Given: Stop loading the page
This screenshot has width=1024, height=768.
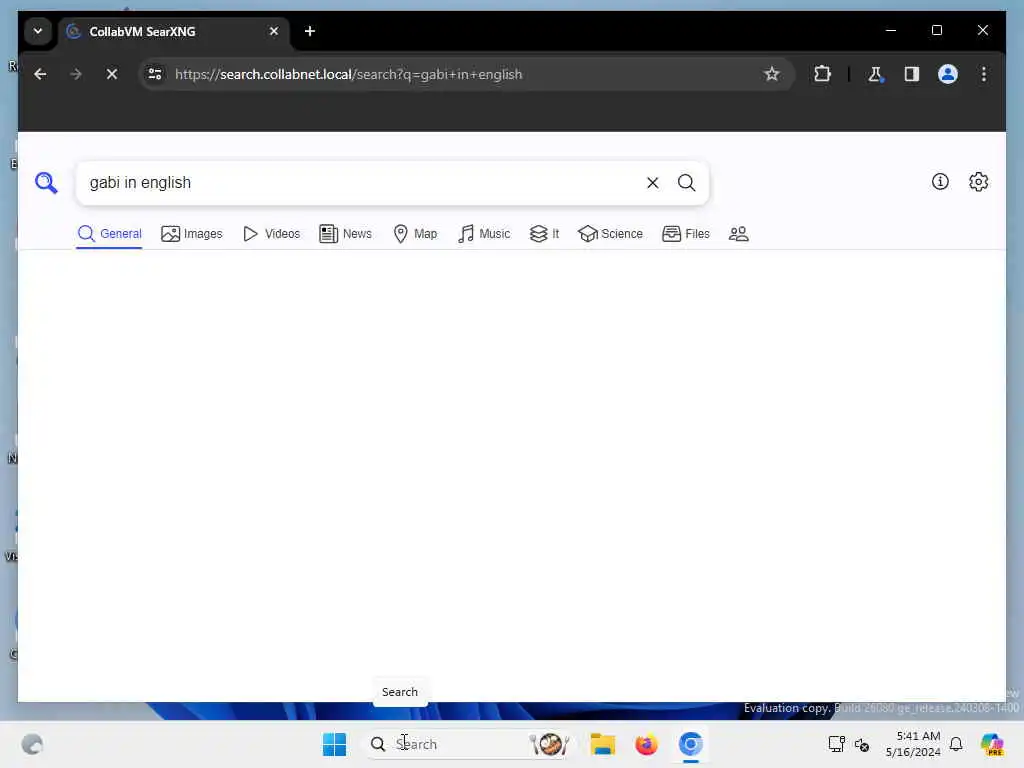Looking at the screenshot, I should tap(112, 74).
